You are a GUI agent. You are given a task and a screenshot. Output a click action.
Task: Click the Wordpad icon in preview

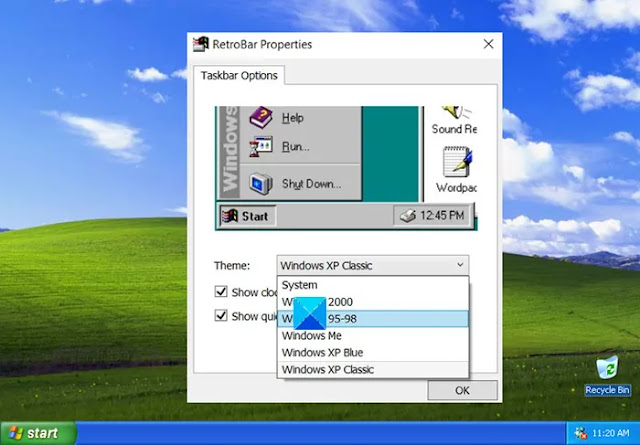[x=457, y=161]
